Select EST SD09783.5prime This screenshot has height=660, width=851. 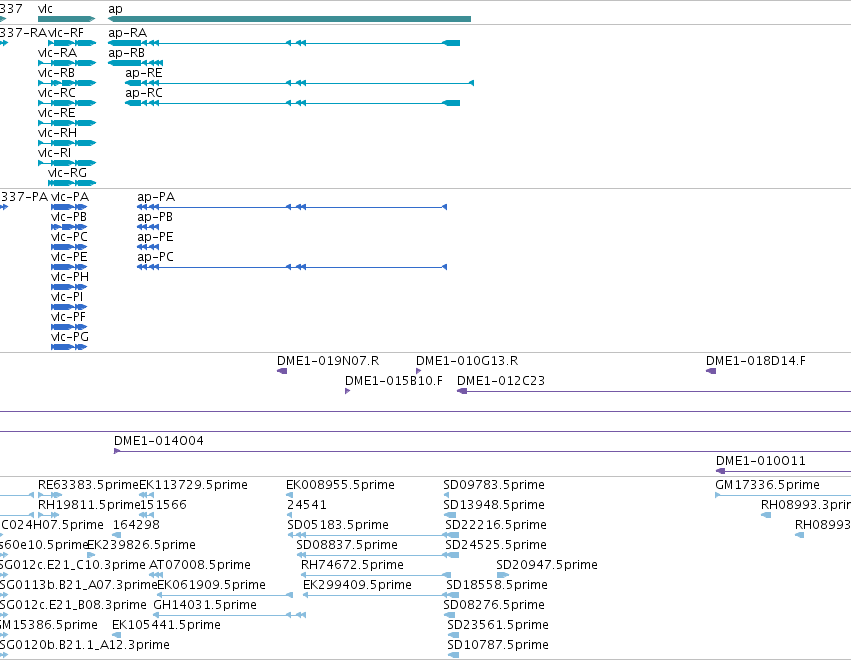point(494,485)
